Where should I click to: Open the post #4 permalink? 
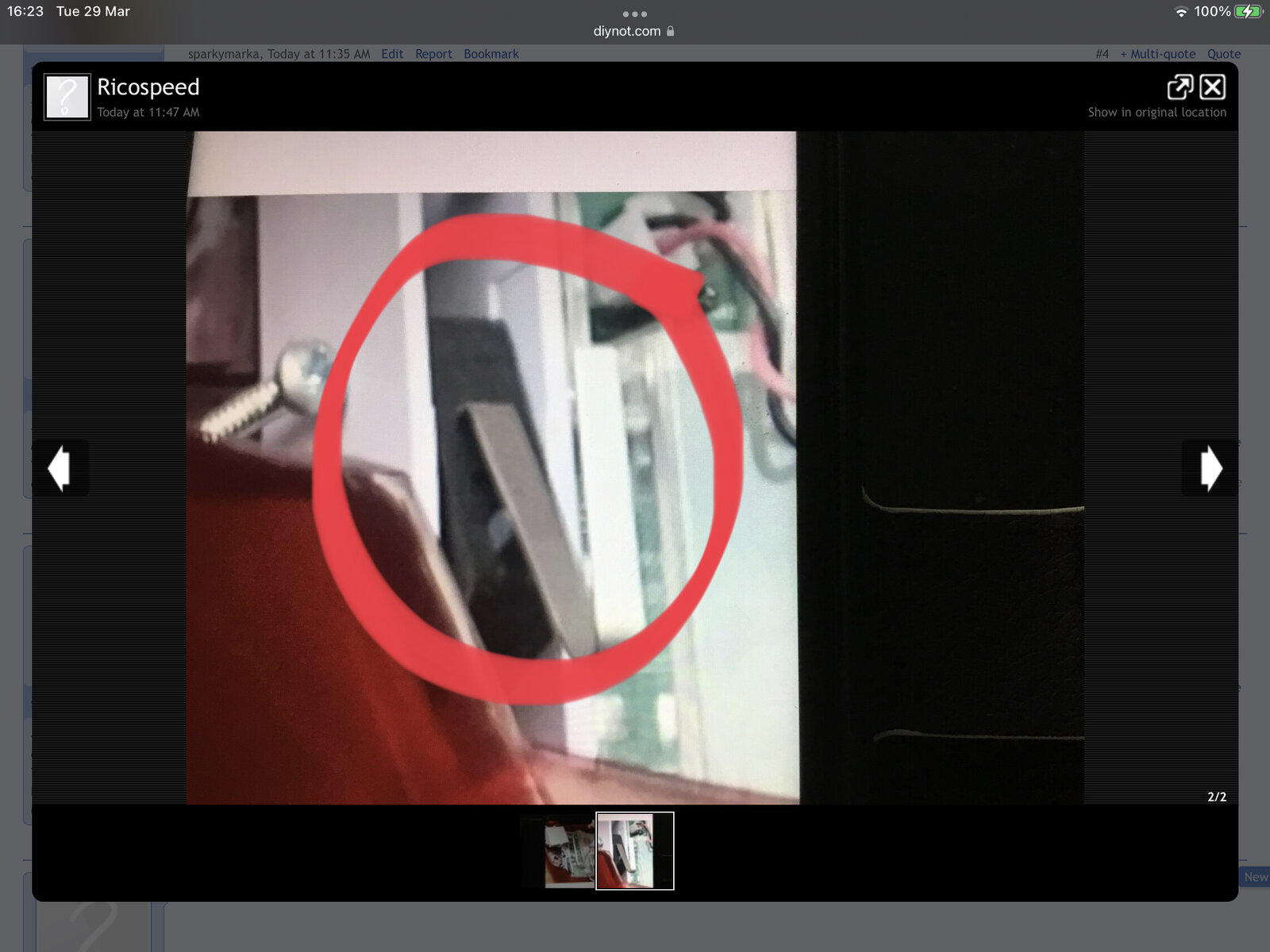1102,54
